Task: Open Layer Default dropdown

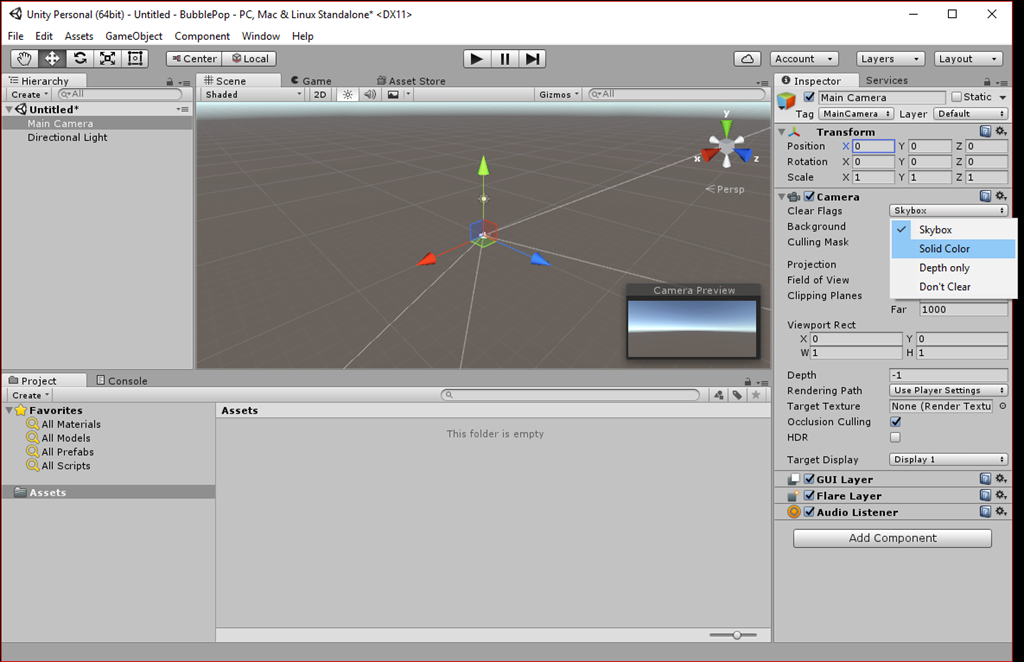Action: click(970, 114)
